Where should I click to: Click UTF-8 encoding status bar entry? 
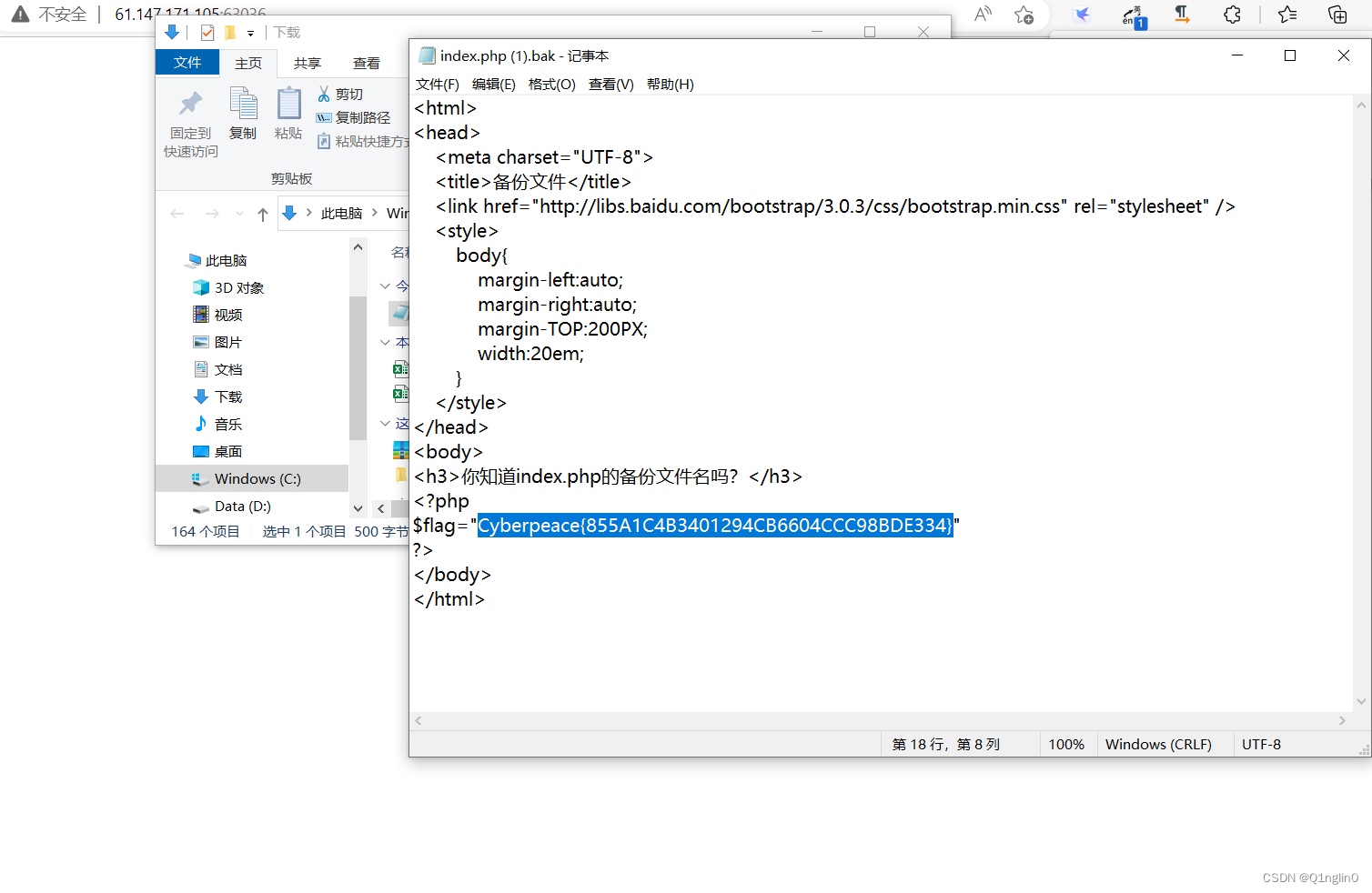click(1261, 744)
